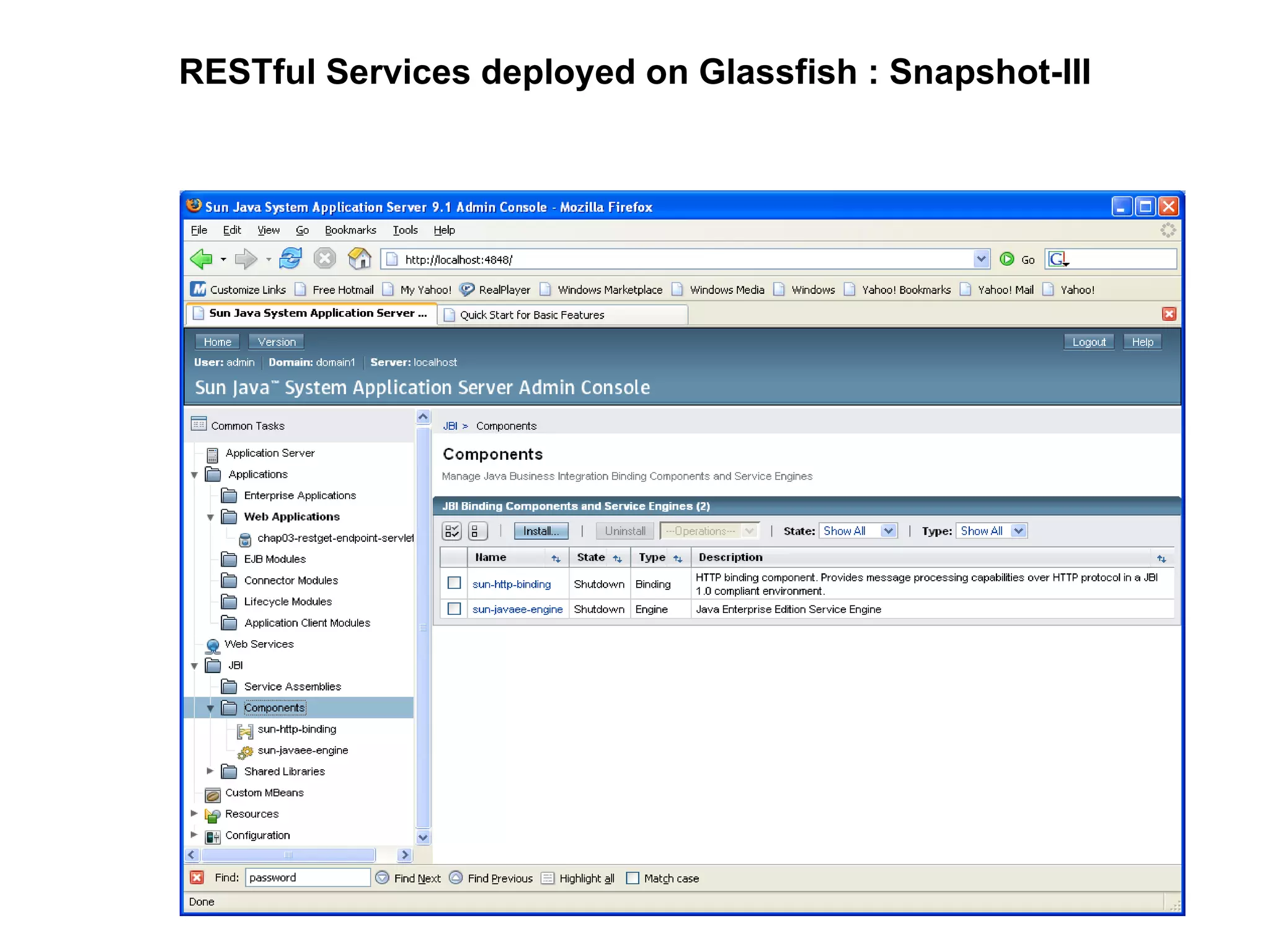The width and height of the screenshot is (1270, 952).
Task: Collapse the Components tree node
Action: [210, 708]
